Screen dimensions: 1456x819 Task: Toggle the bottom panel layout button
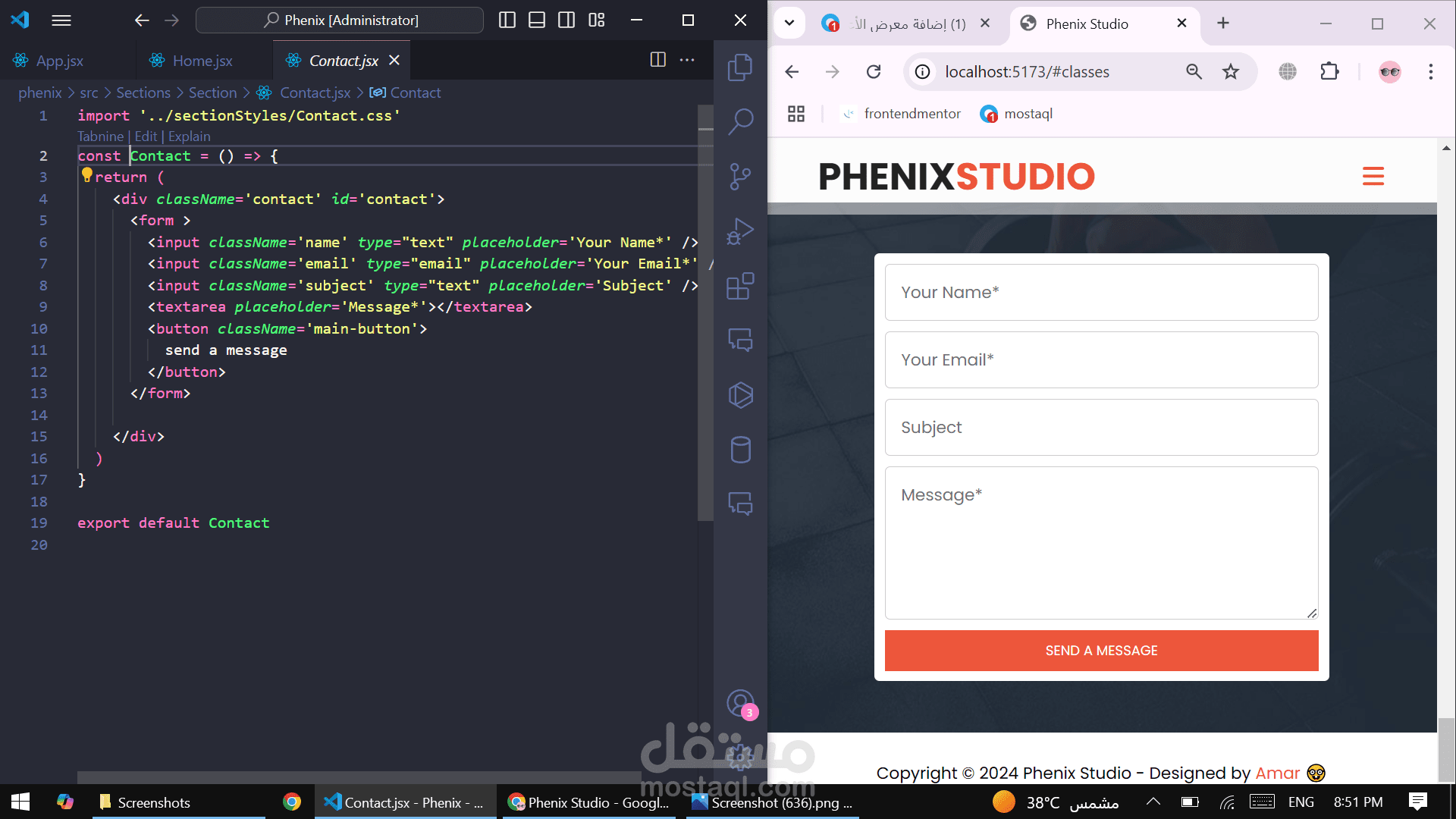click(537, 20)
